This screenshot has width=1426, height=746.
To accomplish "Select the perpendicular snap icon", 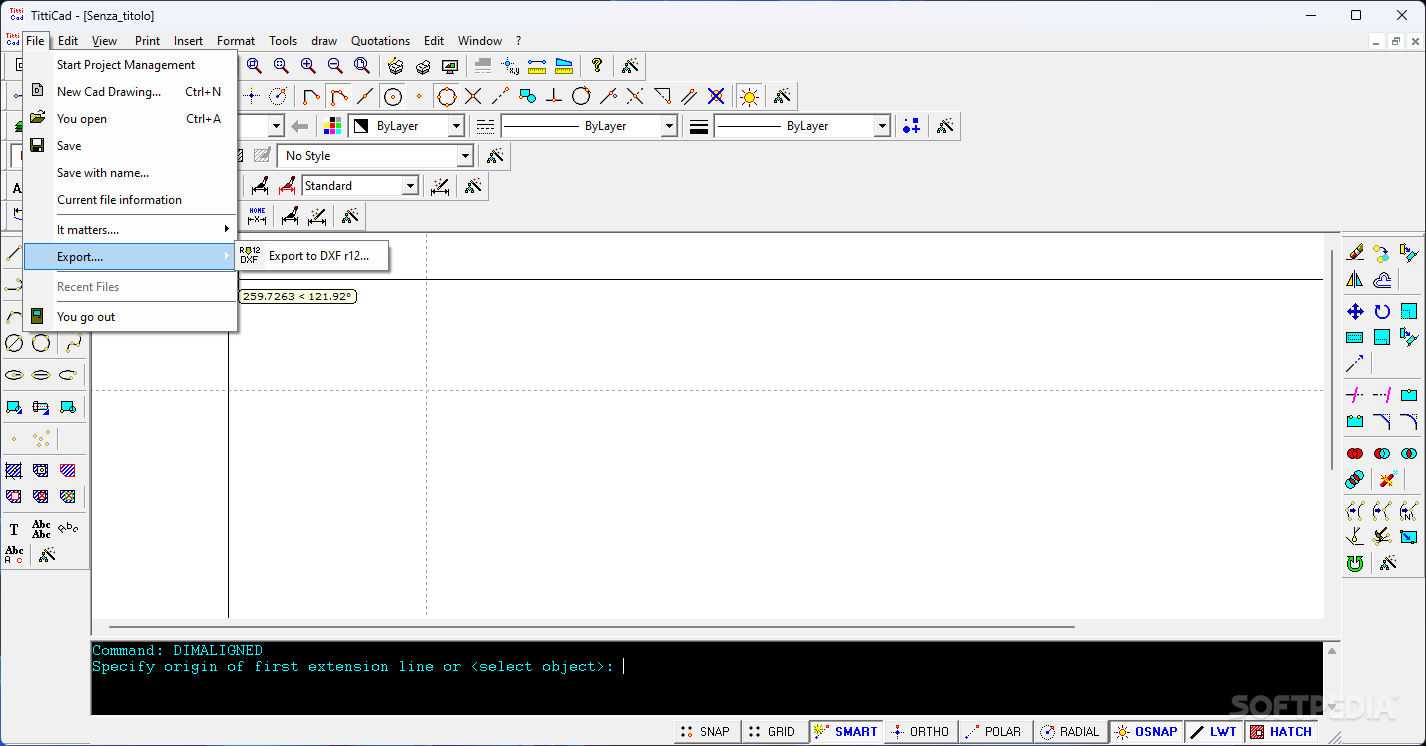I will pos(554,96).
